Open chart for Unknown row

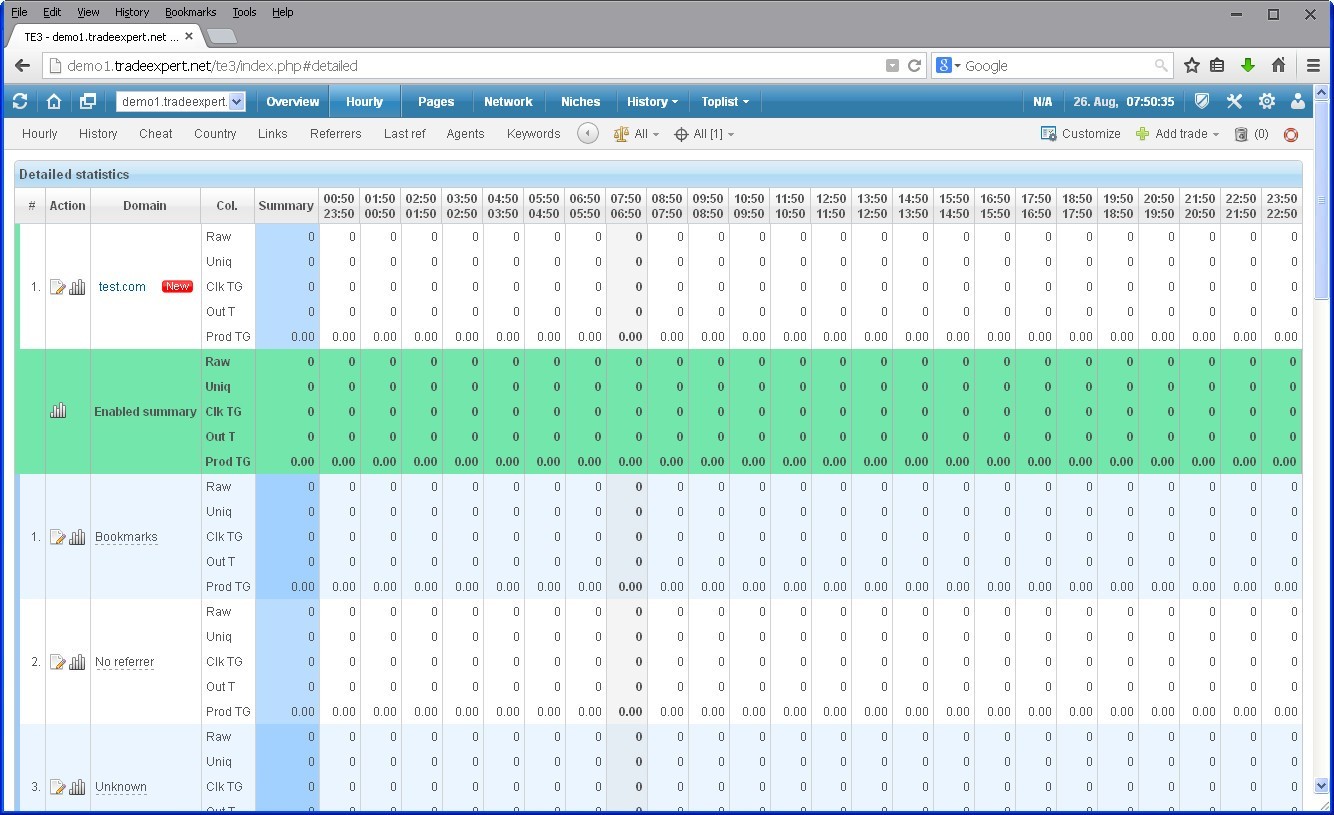(77, 787)
